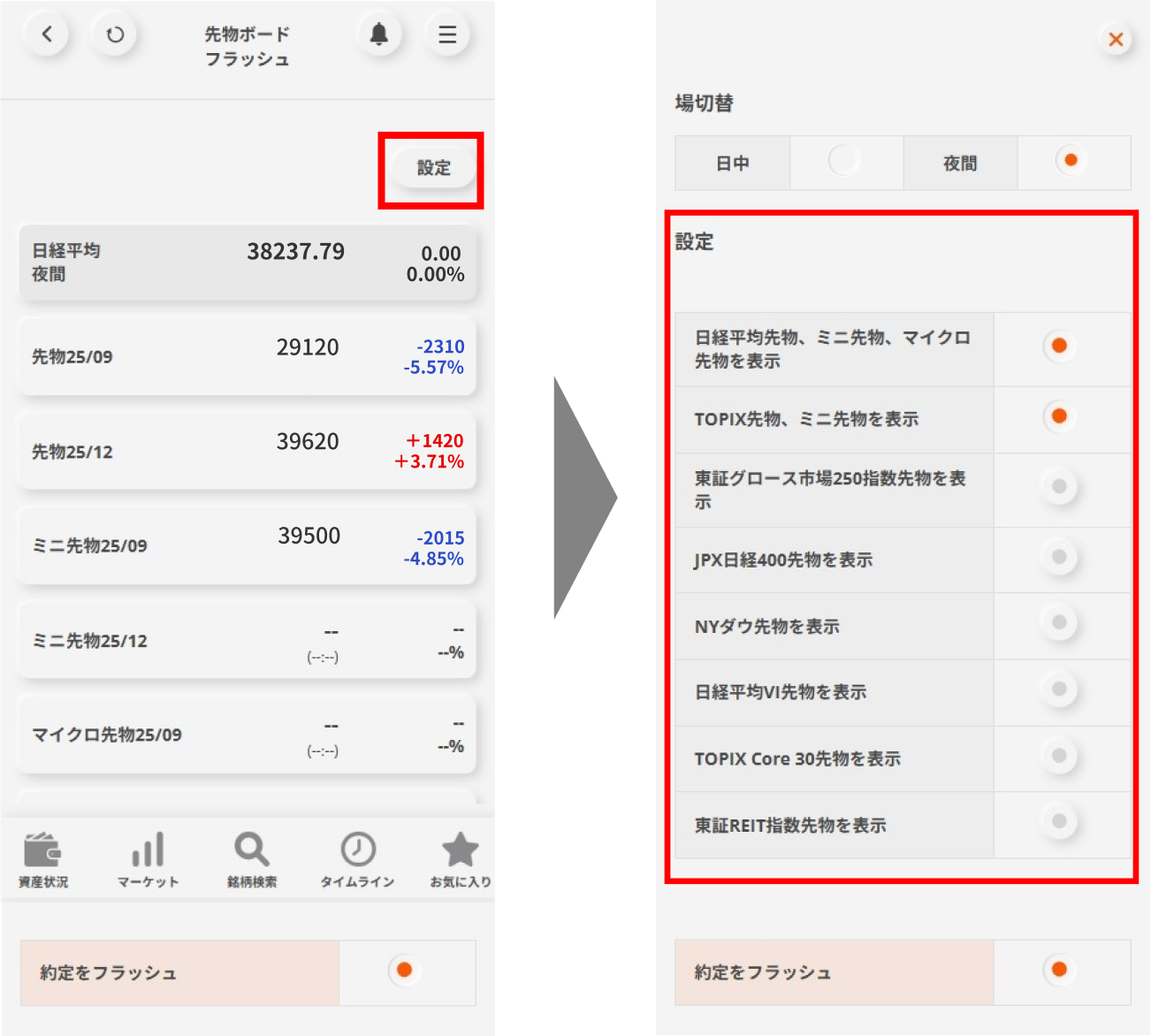Click the 設定 button
The width and height of the screenshot is (1151, 1036).
433,168
